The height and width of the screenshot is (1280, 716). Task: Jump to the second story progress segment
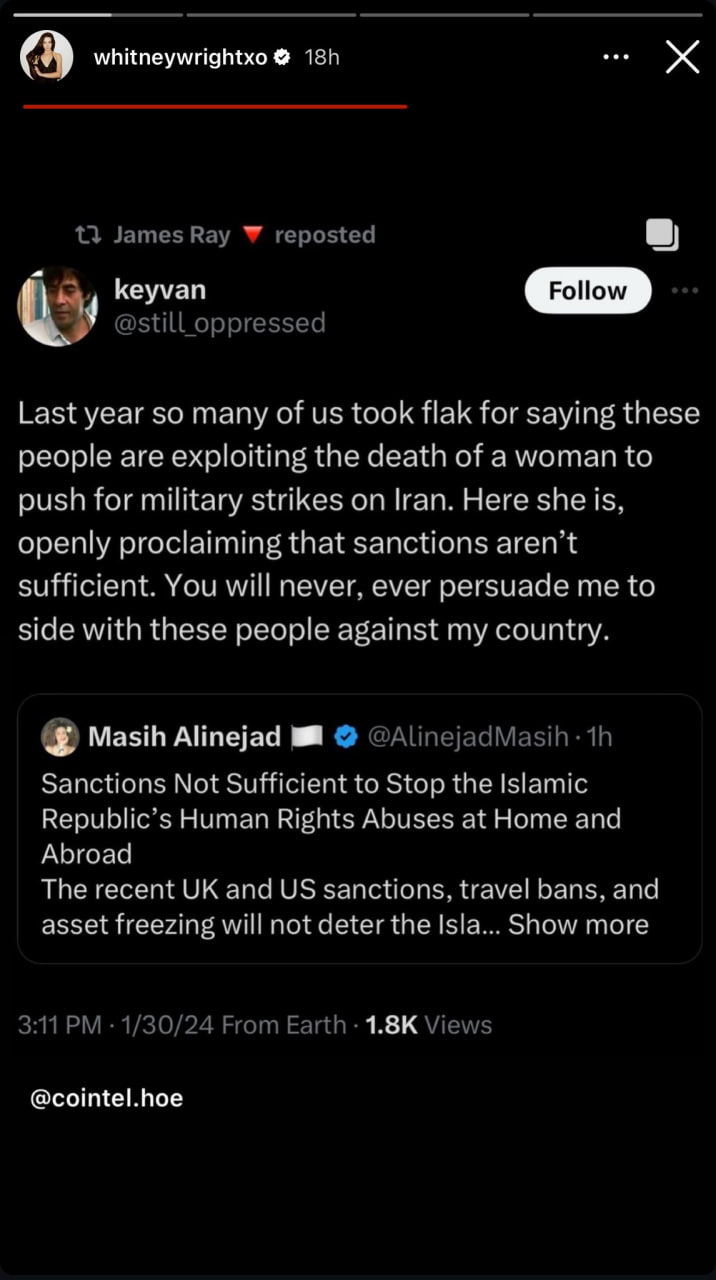pos(271,15)
